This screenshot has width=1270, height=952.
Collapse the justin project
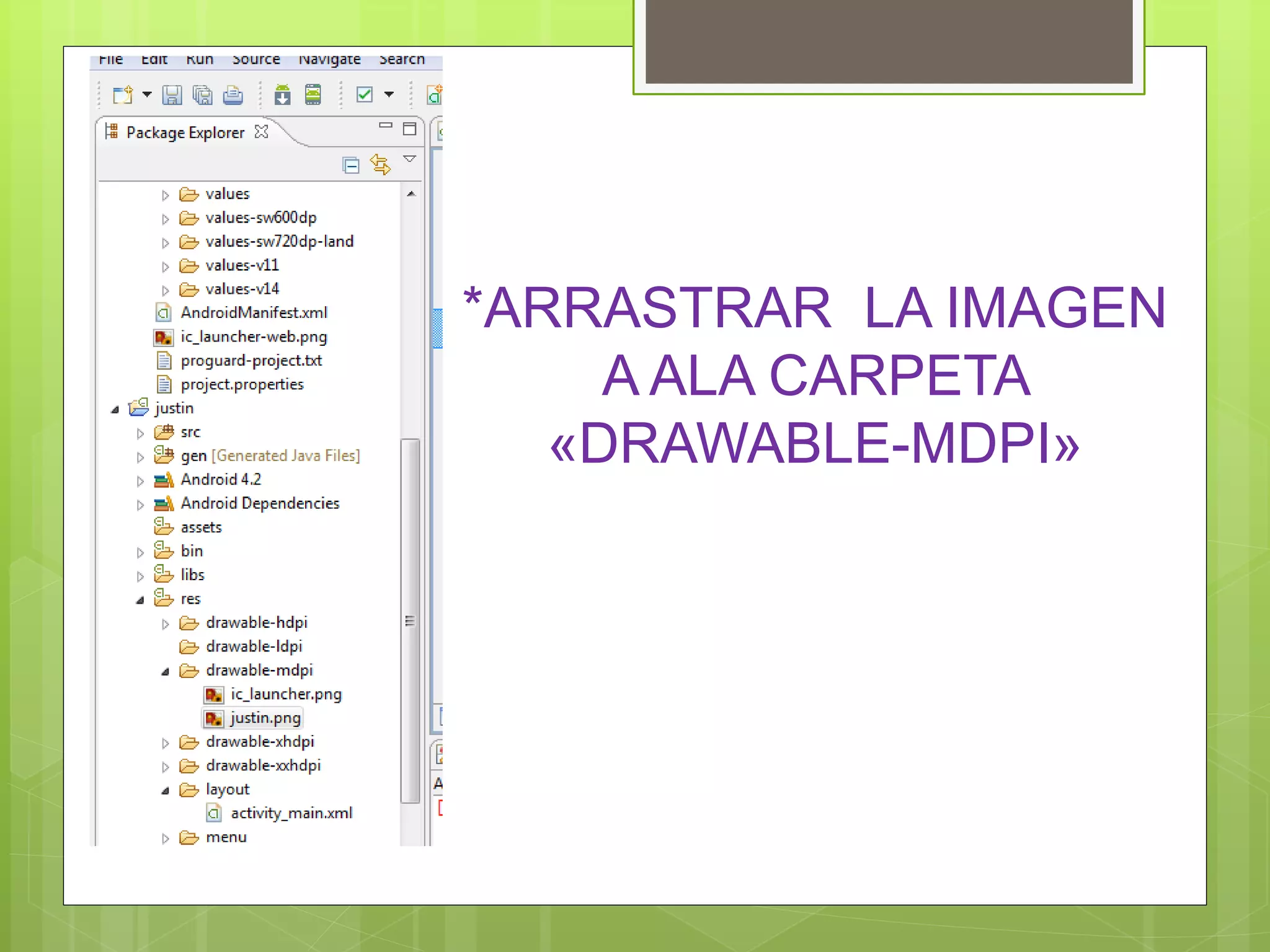[115, 410]
